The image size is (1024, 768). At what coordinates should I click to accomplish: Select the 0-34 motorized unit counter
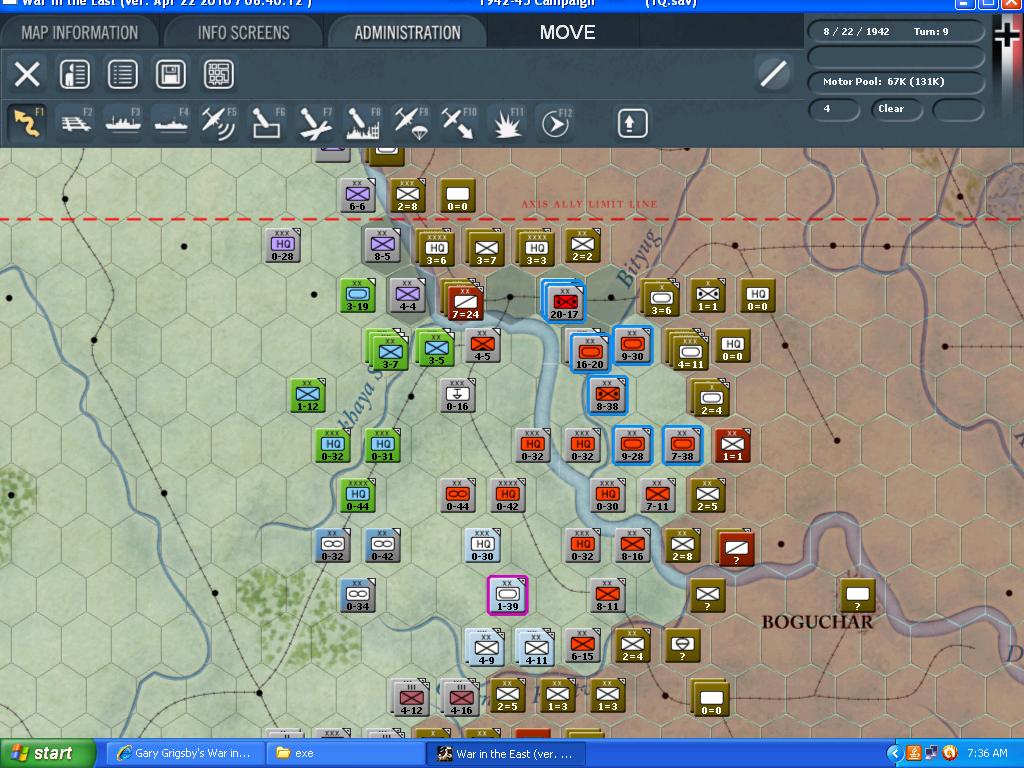point(357,595)
